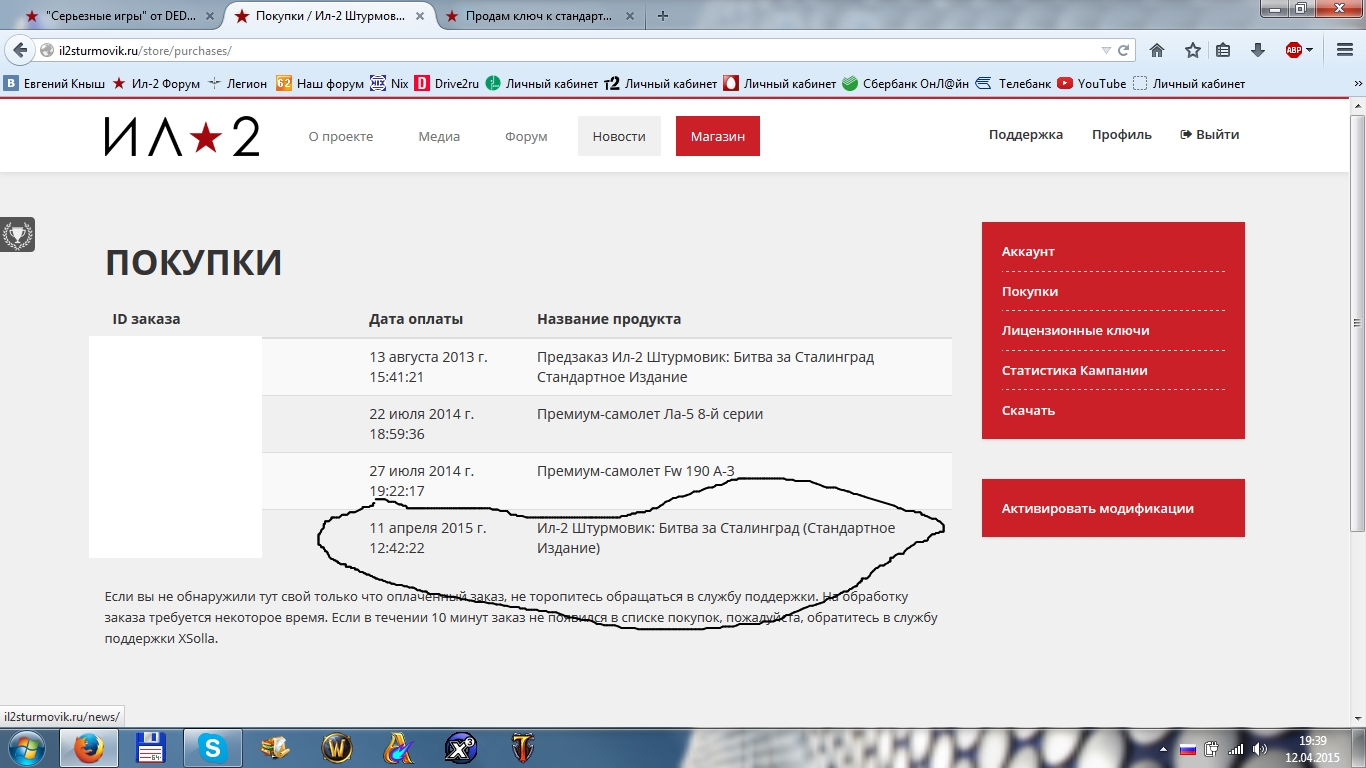Open the Сбербанк ОнЛ@йн bookmark
This screenshot has width=1366, height=768.
pyautogui.click(x=905, y=84)
